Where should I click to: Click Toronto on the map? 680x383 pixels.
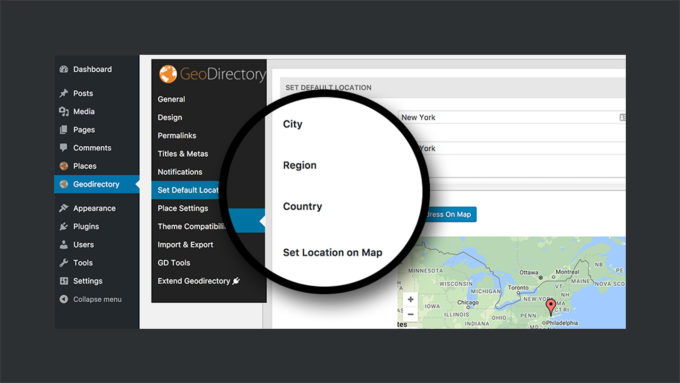[518, 287]
